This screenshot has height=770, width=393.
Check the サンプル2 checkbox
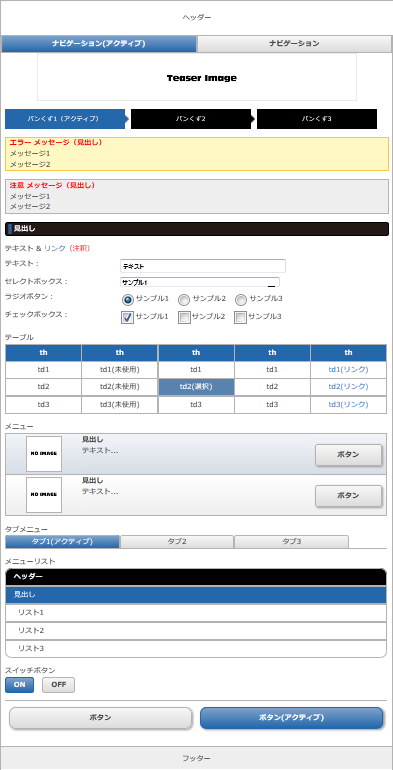click(184, 318)
